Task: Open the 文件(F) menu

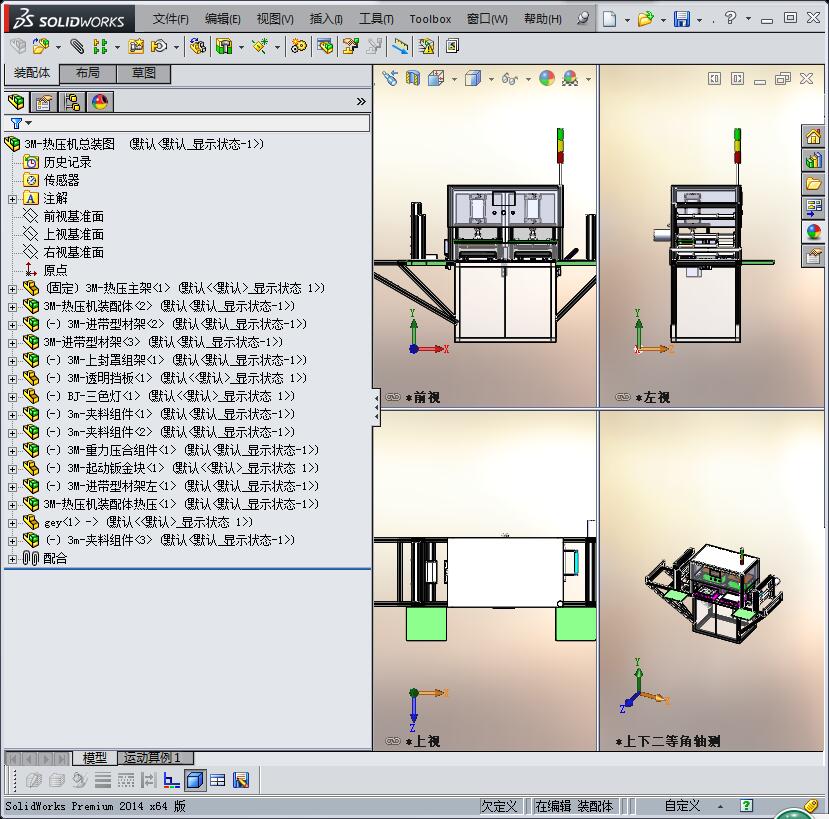Action: [x=170, y=19]
